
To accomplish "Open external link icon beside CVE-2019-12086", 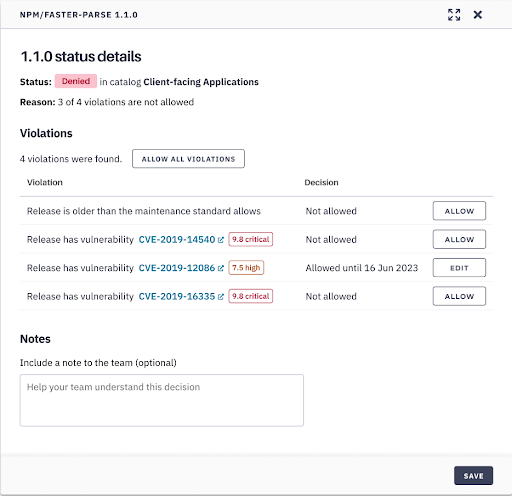I will (x=221, y=268).
